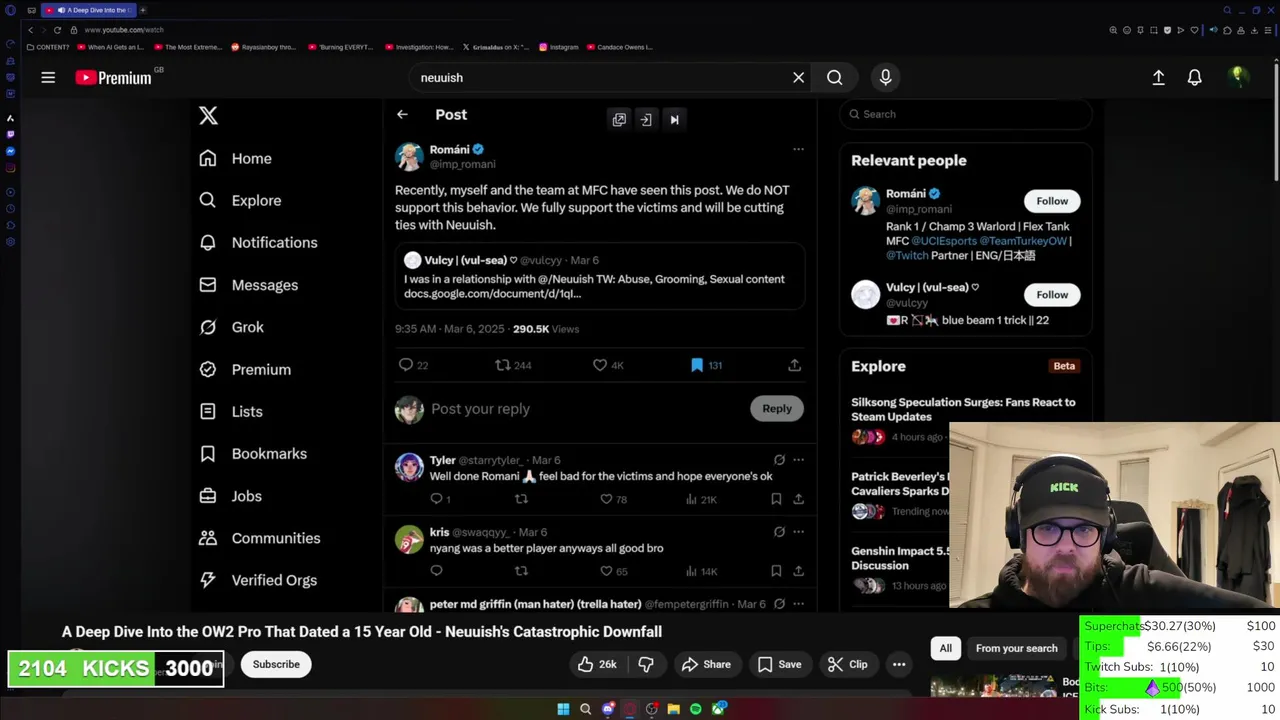Subscribe to the channel
Image resolution: width=1280 pixels, height=720 pixels.
coord(276,664)
